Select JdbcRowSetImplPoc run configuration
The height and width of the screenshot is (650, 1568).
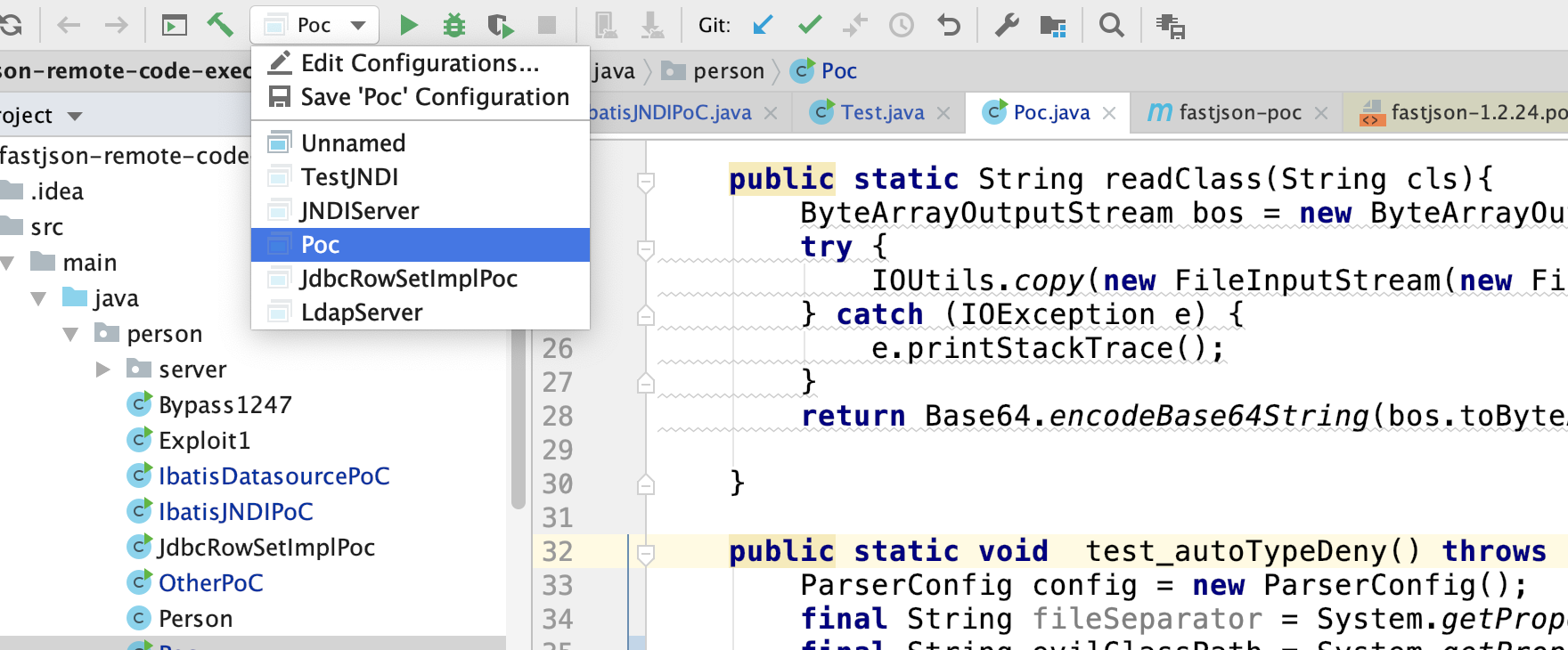point(409,279)
